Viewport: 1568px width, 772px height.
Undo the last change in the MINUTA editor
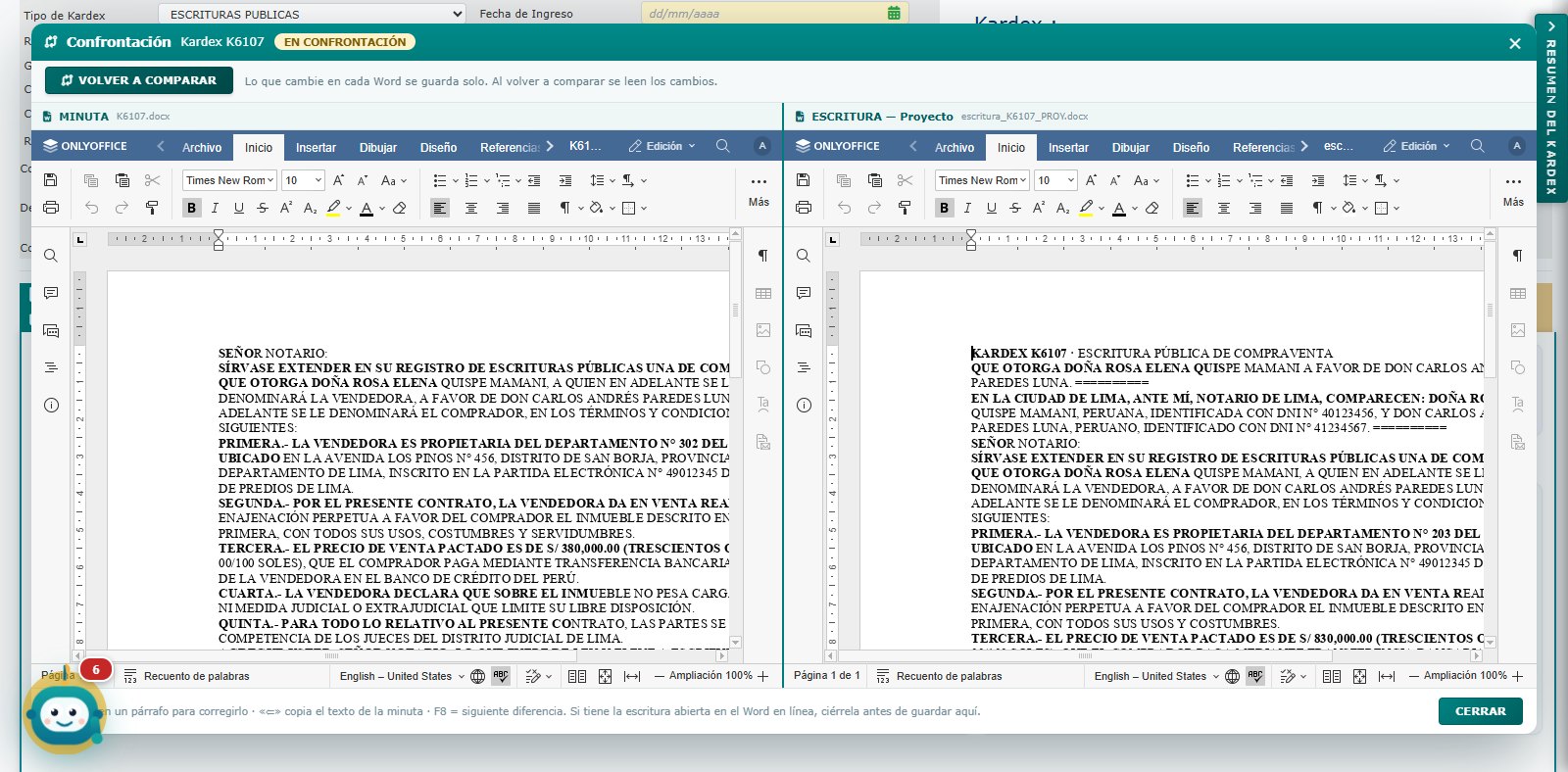pyautogui.click(x=91, y=208)
